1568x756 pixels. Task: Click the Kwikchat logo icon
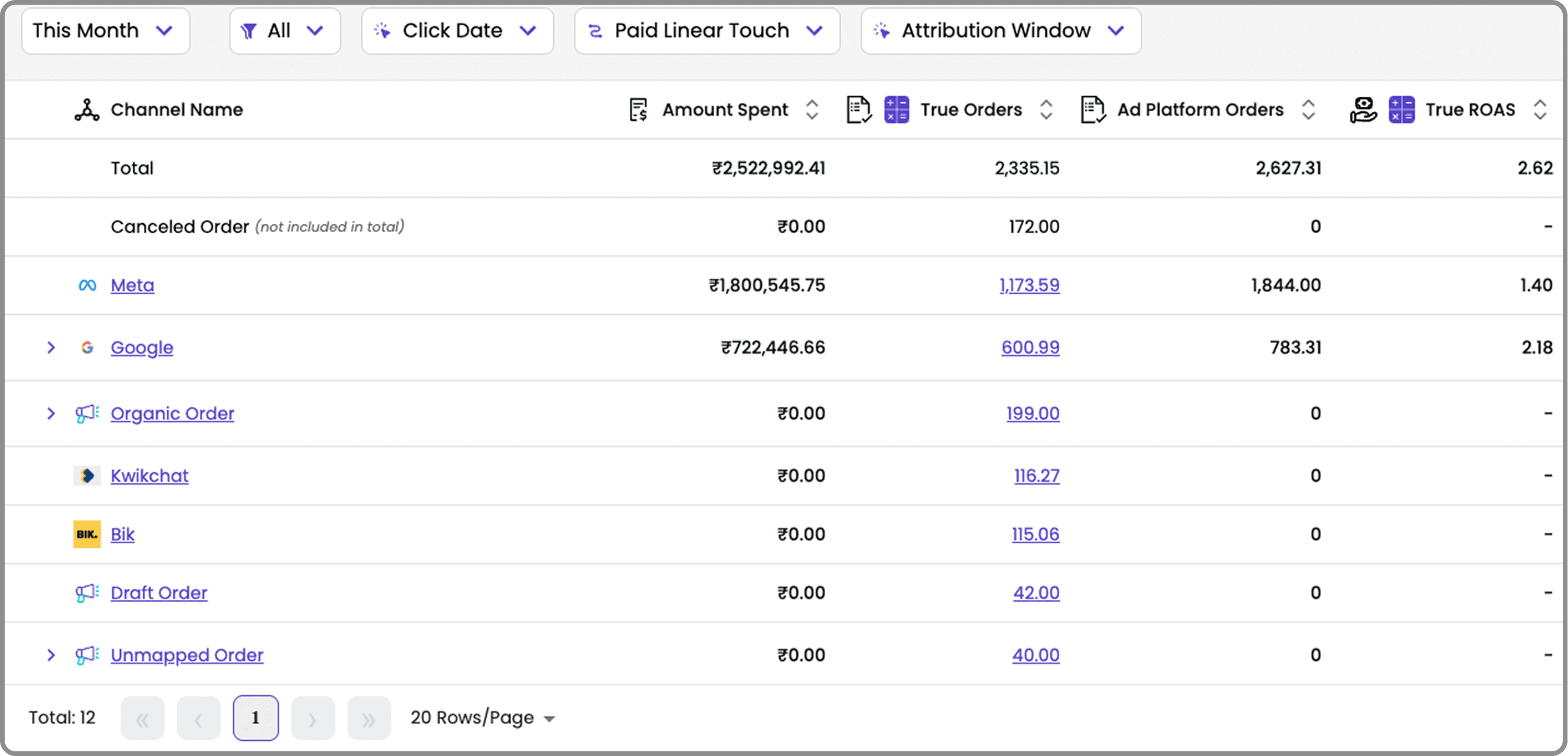click(87, 475)
